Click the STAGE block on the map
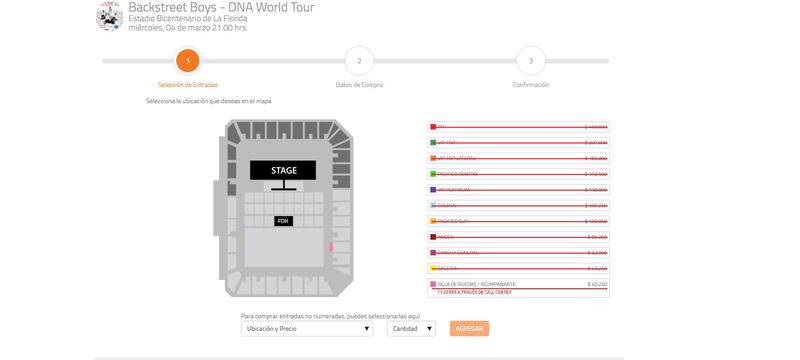 tap(283, 170)
